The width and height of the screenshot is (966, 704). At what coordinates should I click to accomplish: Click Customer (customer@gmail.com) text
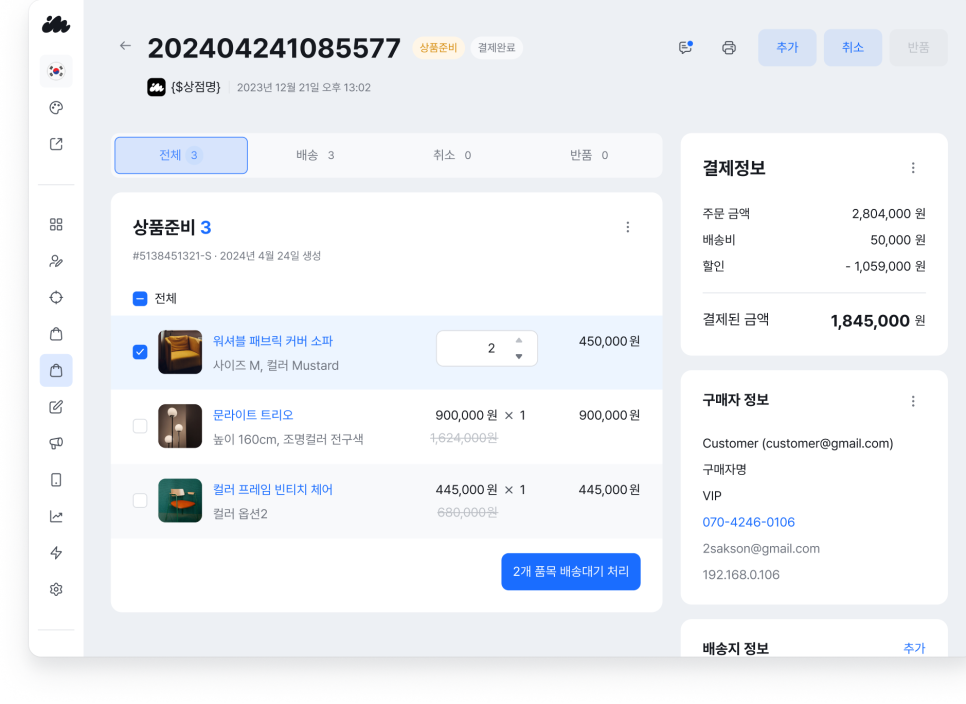coord(798,443)
